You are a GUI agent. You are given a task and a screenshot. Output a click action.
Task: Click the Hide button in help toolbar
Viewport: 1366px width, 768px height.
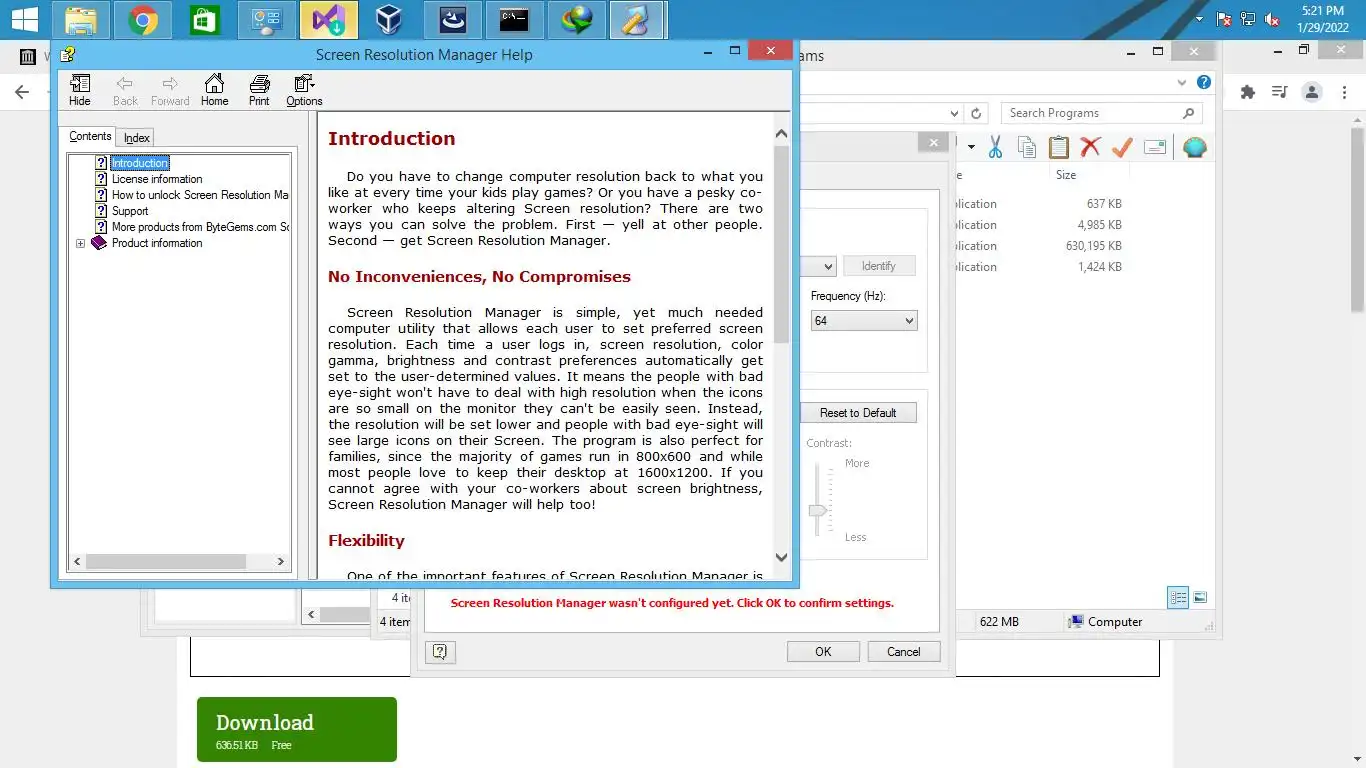click(x=80, y=90)
